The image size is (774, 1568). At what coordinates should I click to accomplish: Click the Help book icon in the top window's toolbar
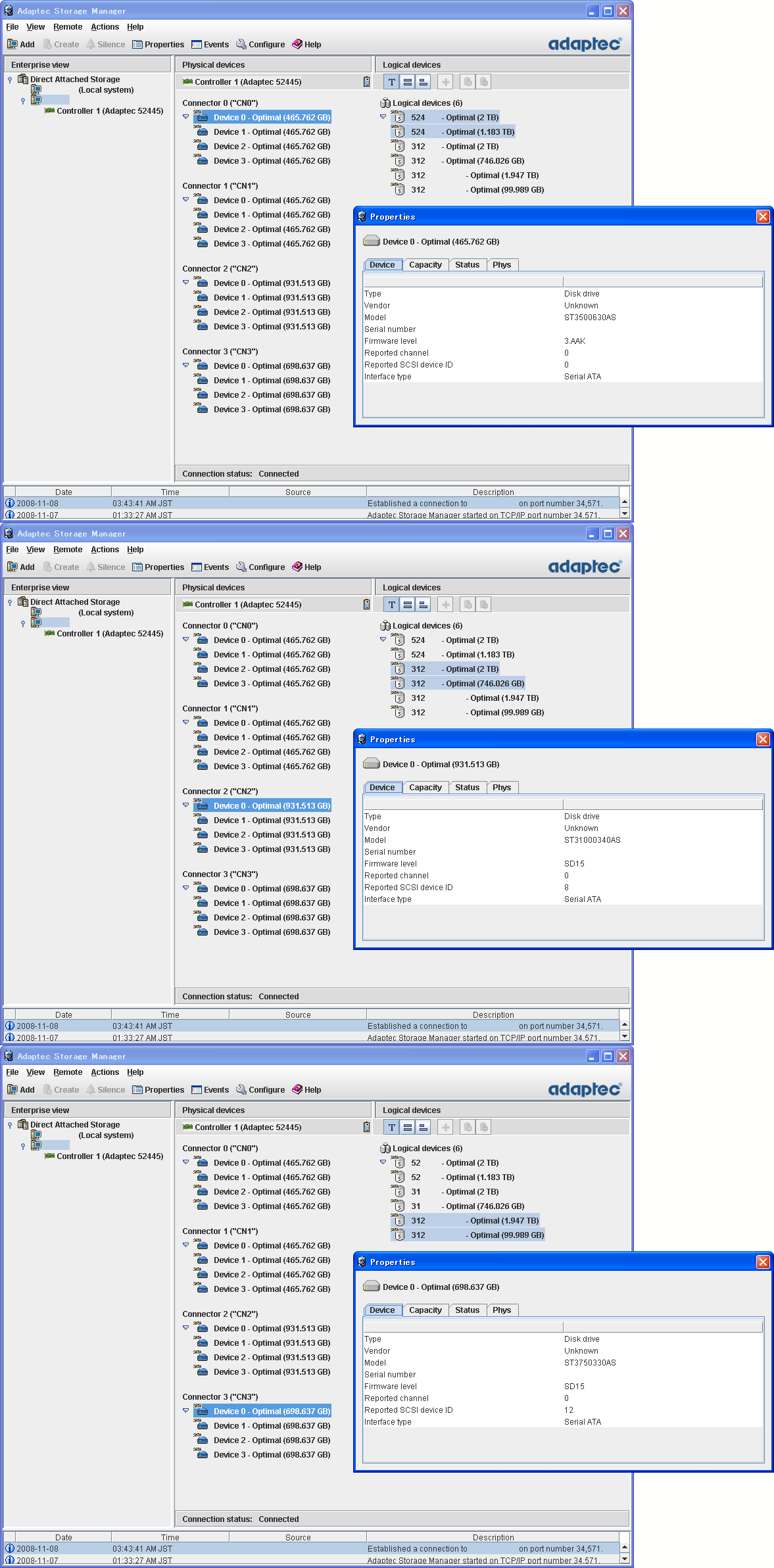297,44
